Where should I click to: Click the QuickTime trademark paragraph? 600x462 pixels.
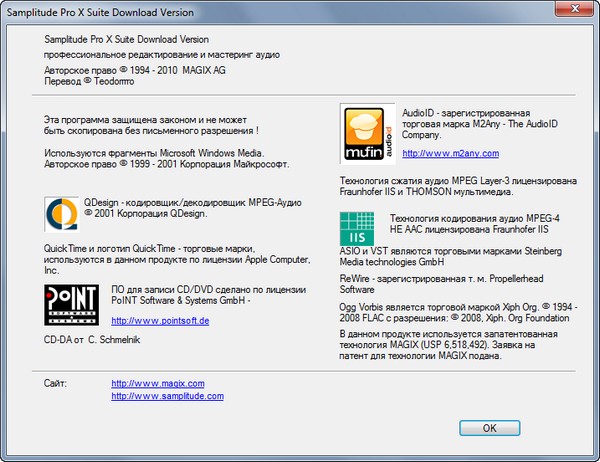coord(177,260)
